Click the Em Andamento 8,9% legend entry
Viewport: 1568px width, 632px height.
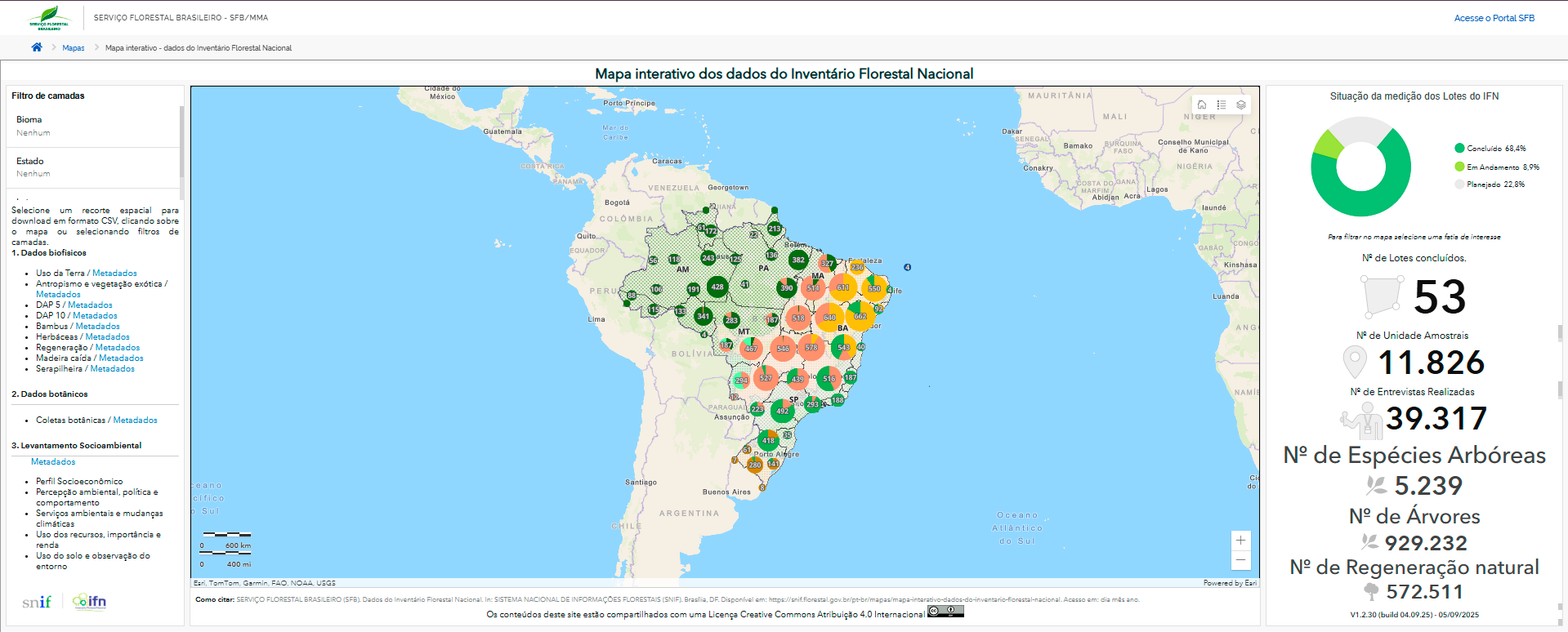tap(1496, 167)
